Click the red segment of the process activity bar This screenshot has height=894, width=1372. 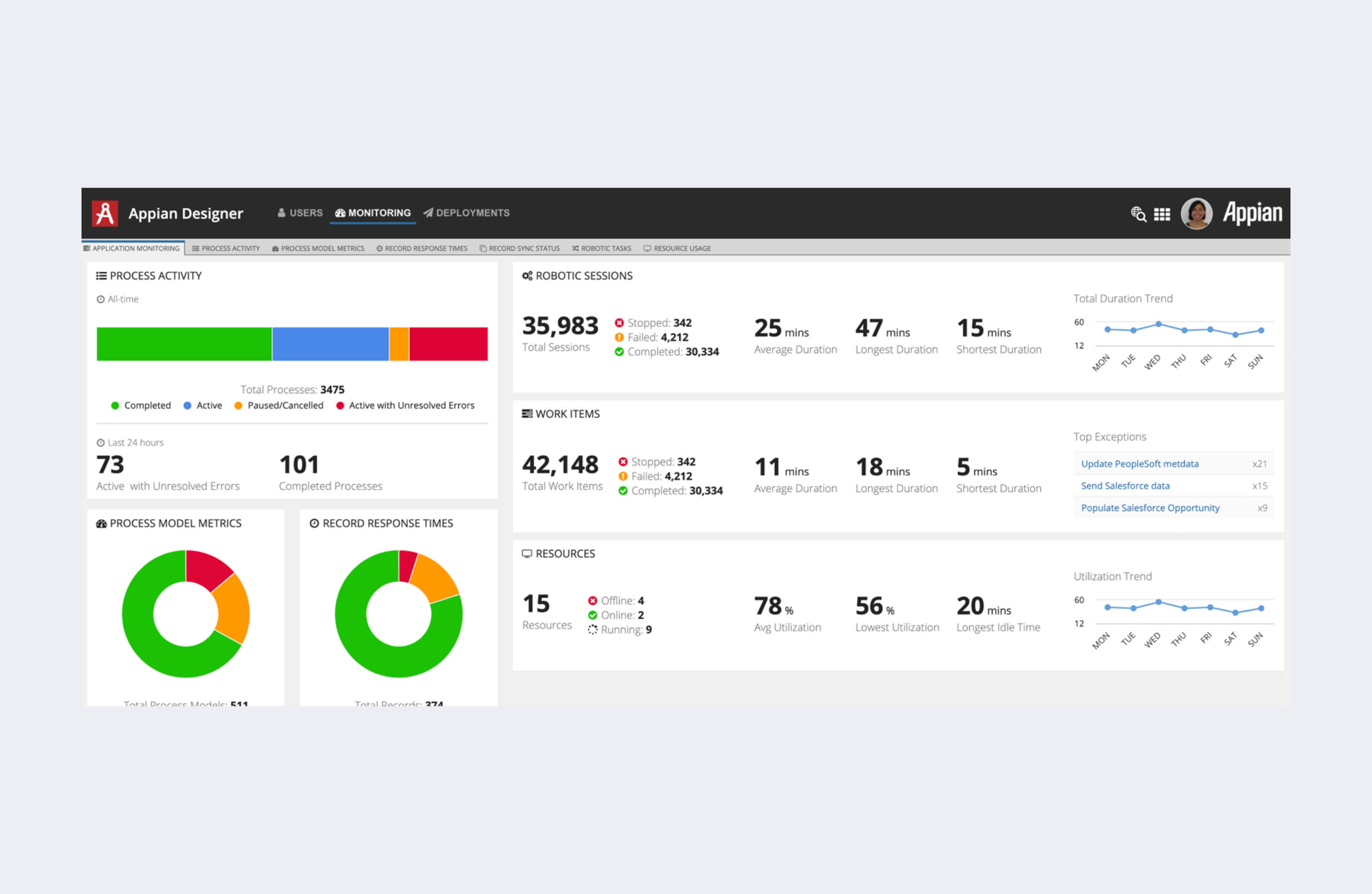click(449, 344)
